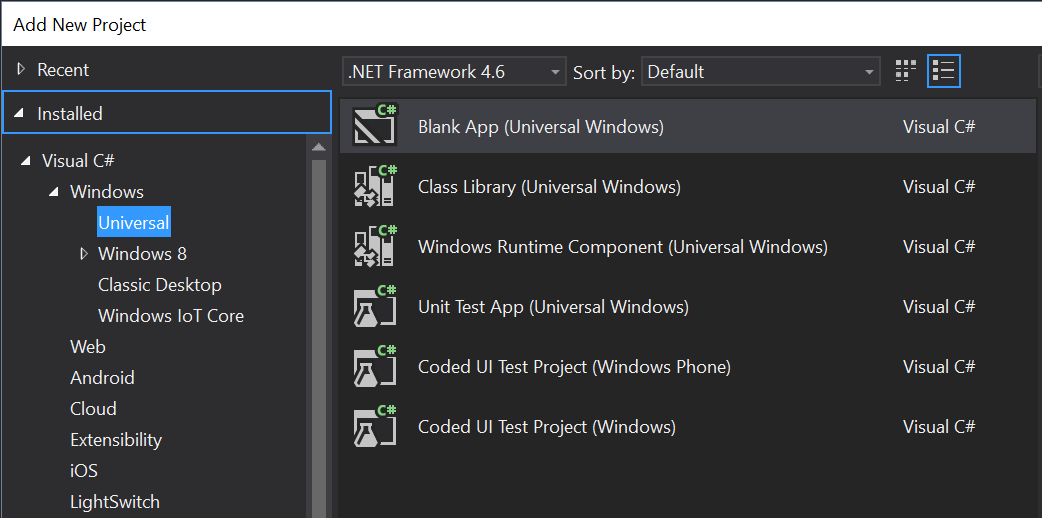Click Visual C# label on Unit Test App row
1042x518 pixels.
(x=938, y=306)
